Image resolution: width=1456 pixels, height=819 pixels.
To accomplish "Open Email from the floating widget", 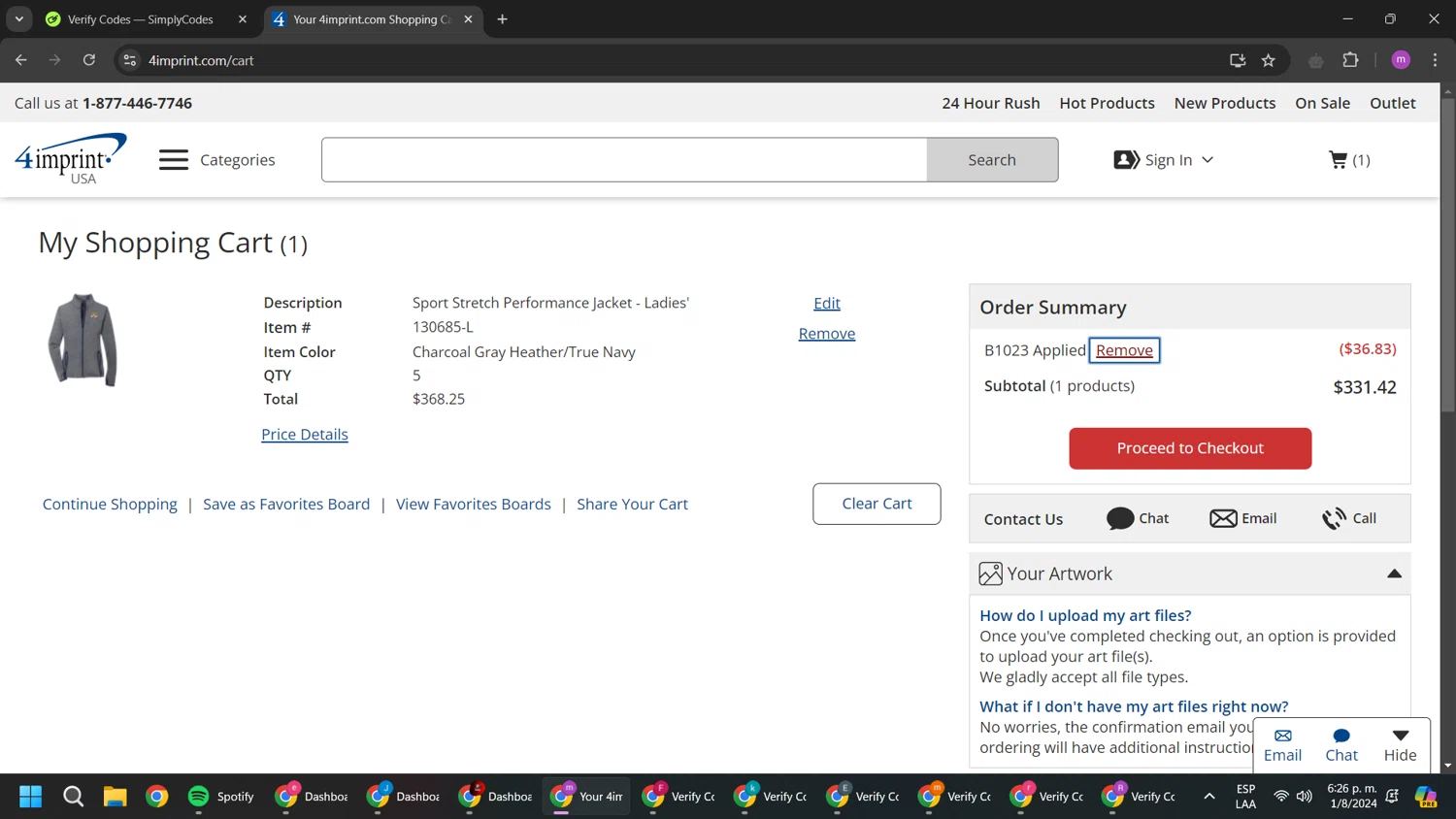I will pos(1282,745).
